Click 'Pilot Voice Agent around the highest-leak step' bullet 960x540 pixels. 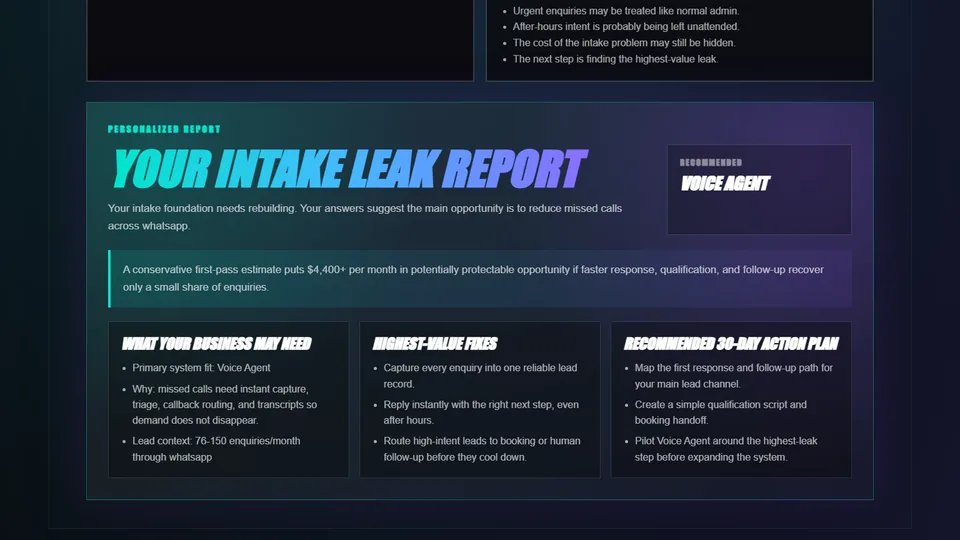[726, 449]
